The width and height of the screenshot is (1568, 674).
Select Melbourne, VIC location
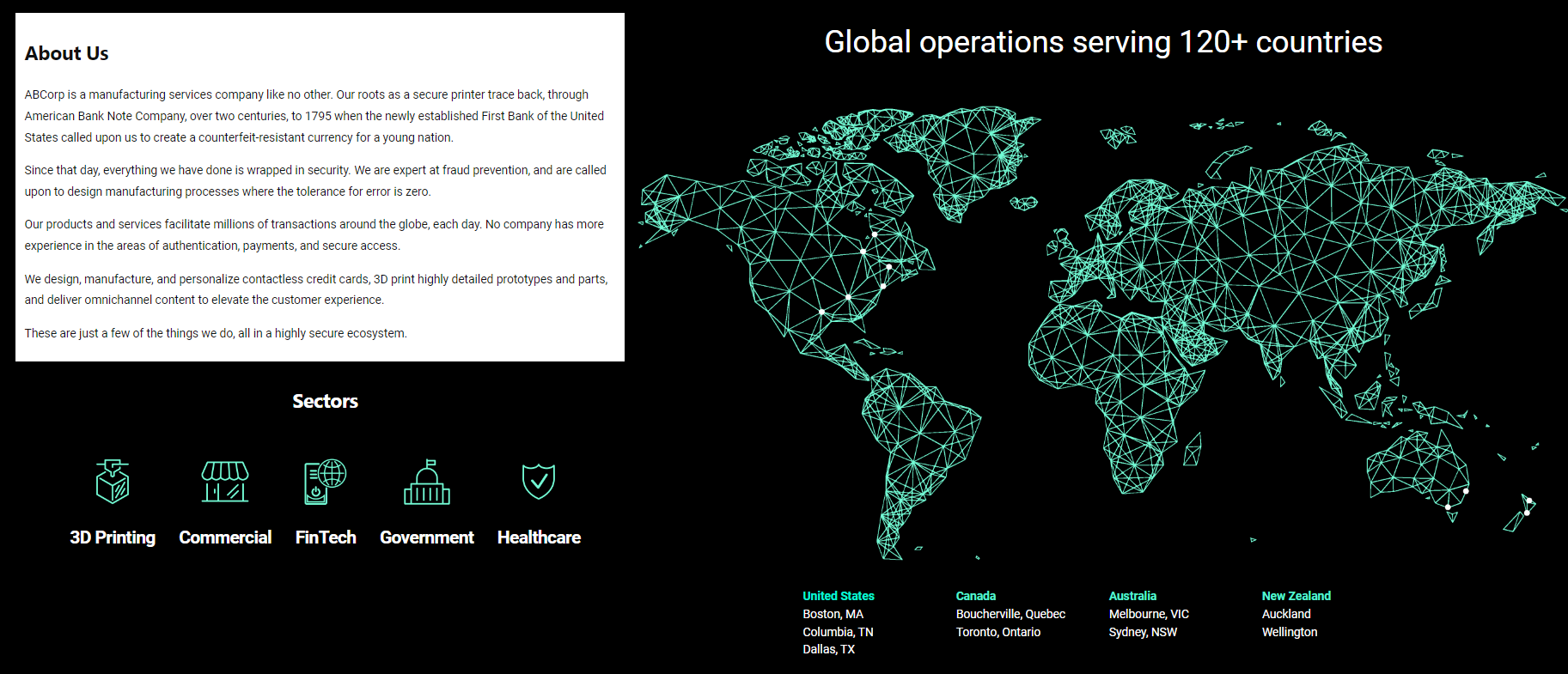[x=1149, y=614]
